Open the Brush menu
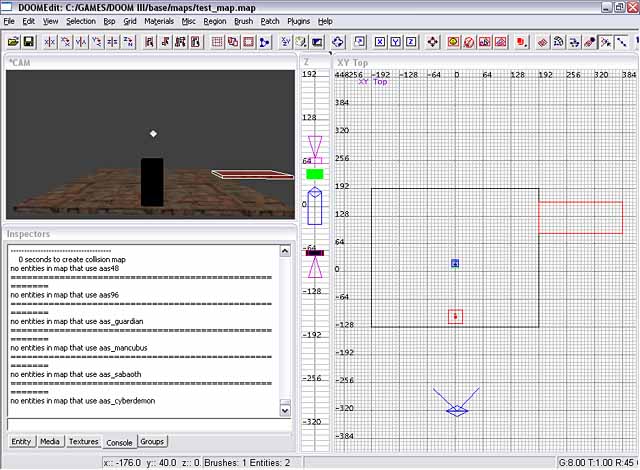 coord(243,21)
